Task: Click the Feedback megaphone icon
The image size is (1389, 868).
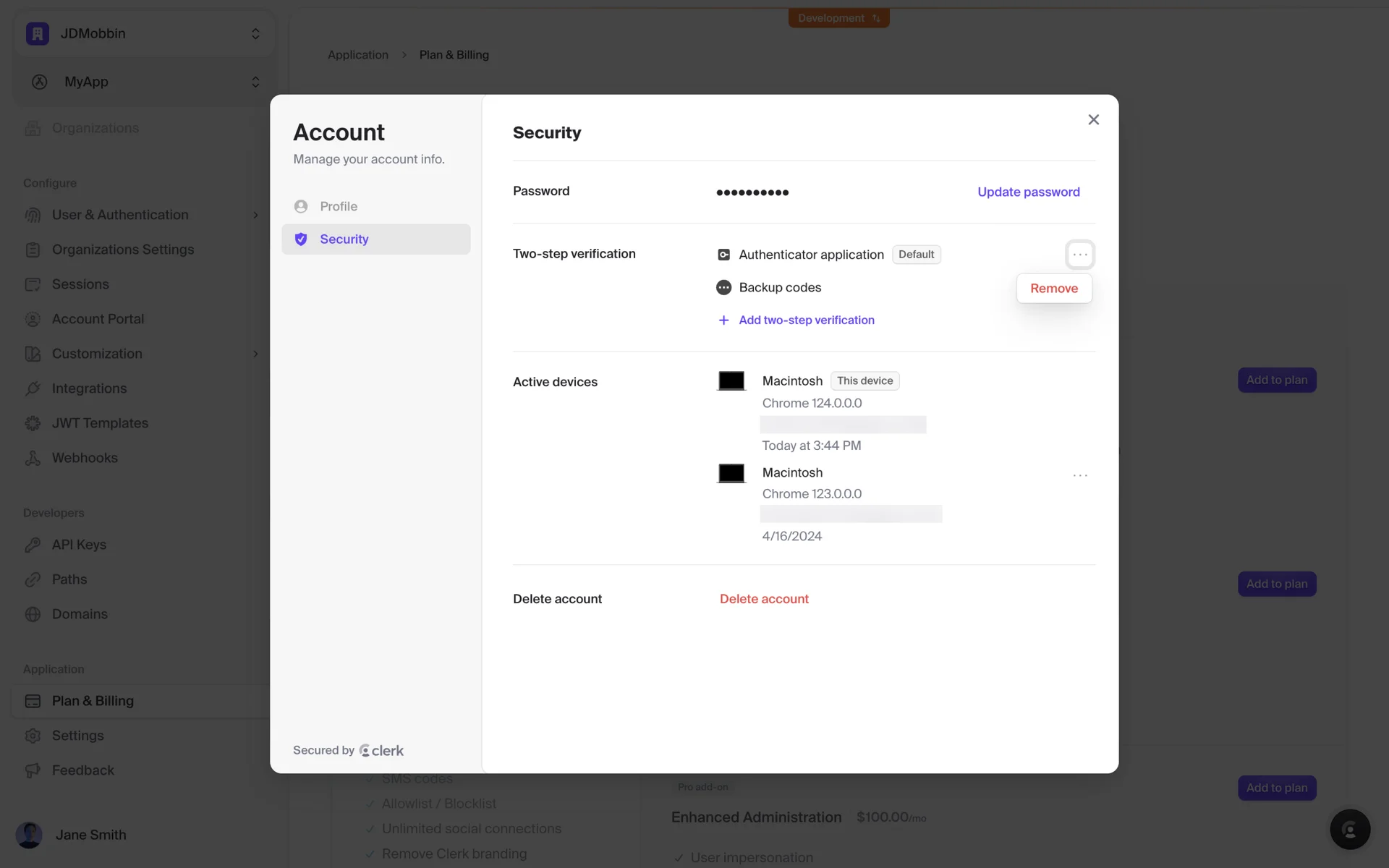Action: tap(33, 770)
